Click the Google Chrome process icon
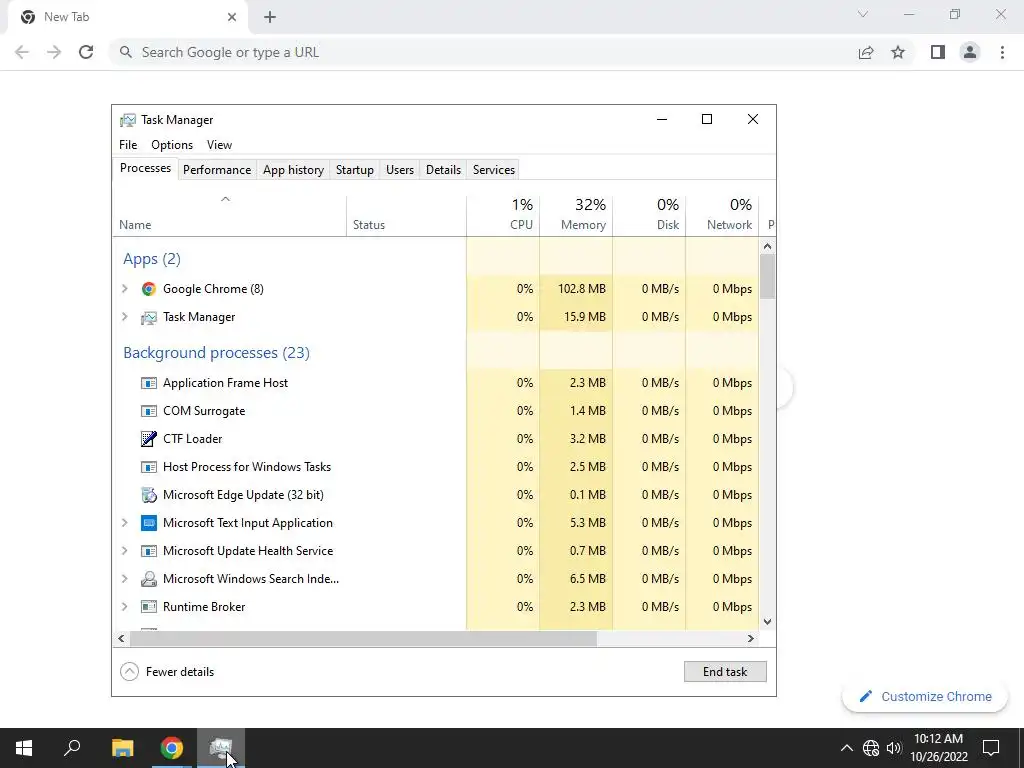Image resolution: width=1024 pixels, height=768 pixels. [149, 289]
